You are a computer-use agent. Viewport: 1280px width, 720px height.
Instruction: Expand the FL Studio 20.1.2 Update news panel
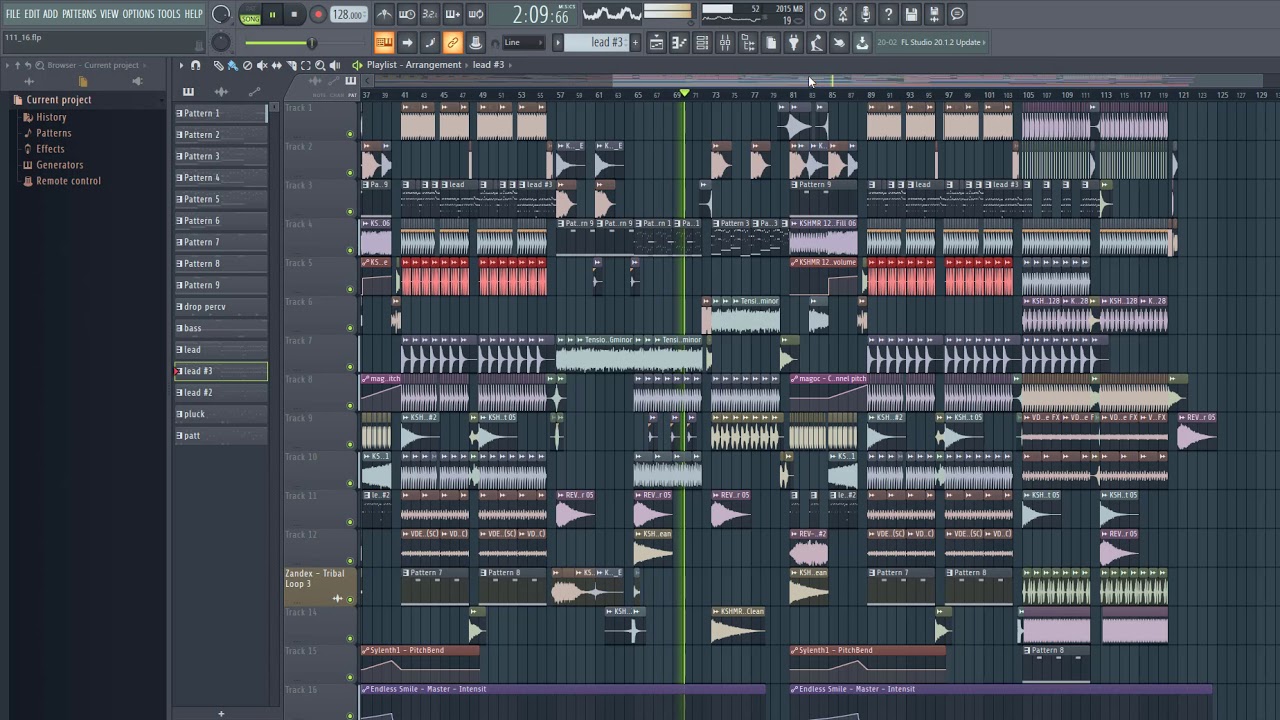932,42
